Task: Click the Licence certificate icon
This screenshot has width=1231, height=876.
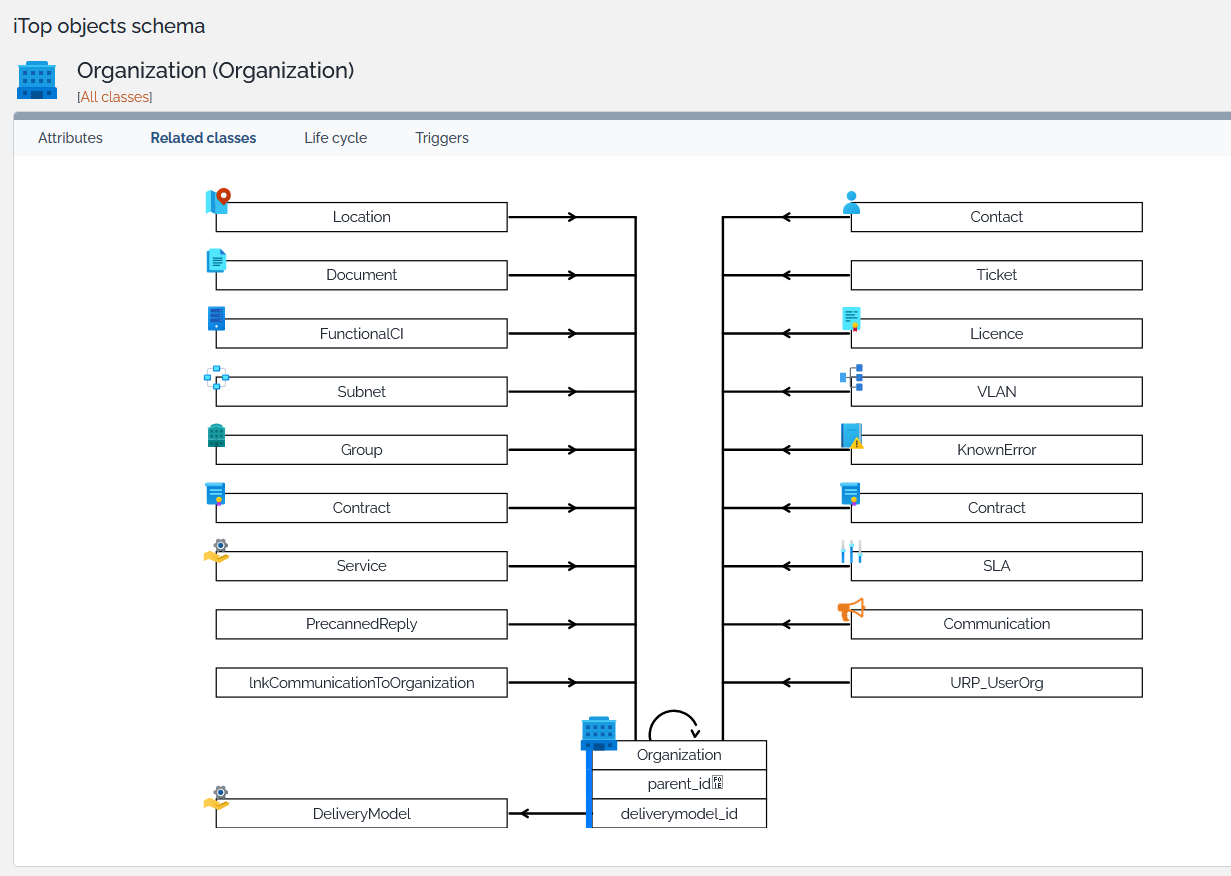Action: click(x=851, y=319)
